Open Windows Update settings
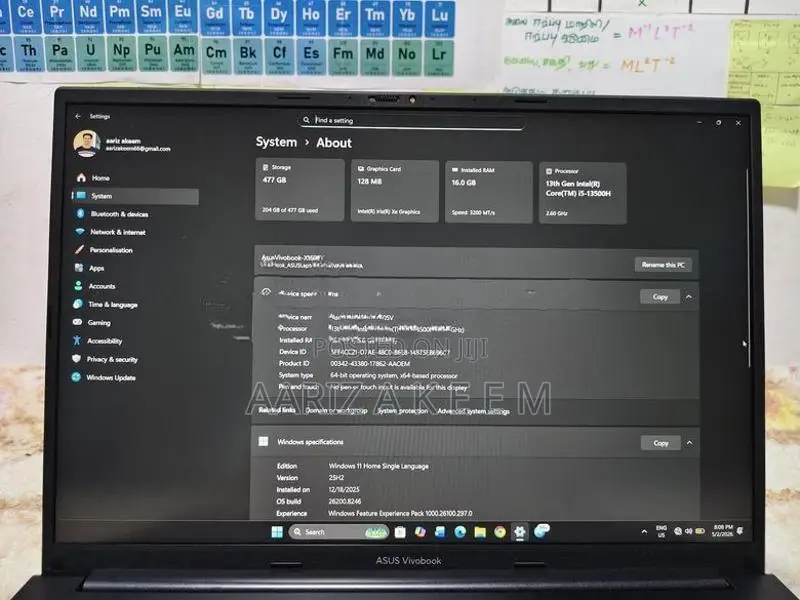The height and width of the screenshot is (600, 800). point(104,378)
